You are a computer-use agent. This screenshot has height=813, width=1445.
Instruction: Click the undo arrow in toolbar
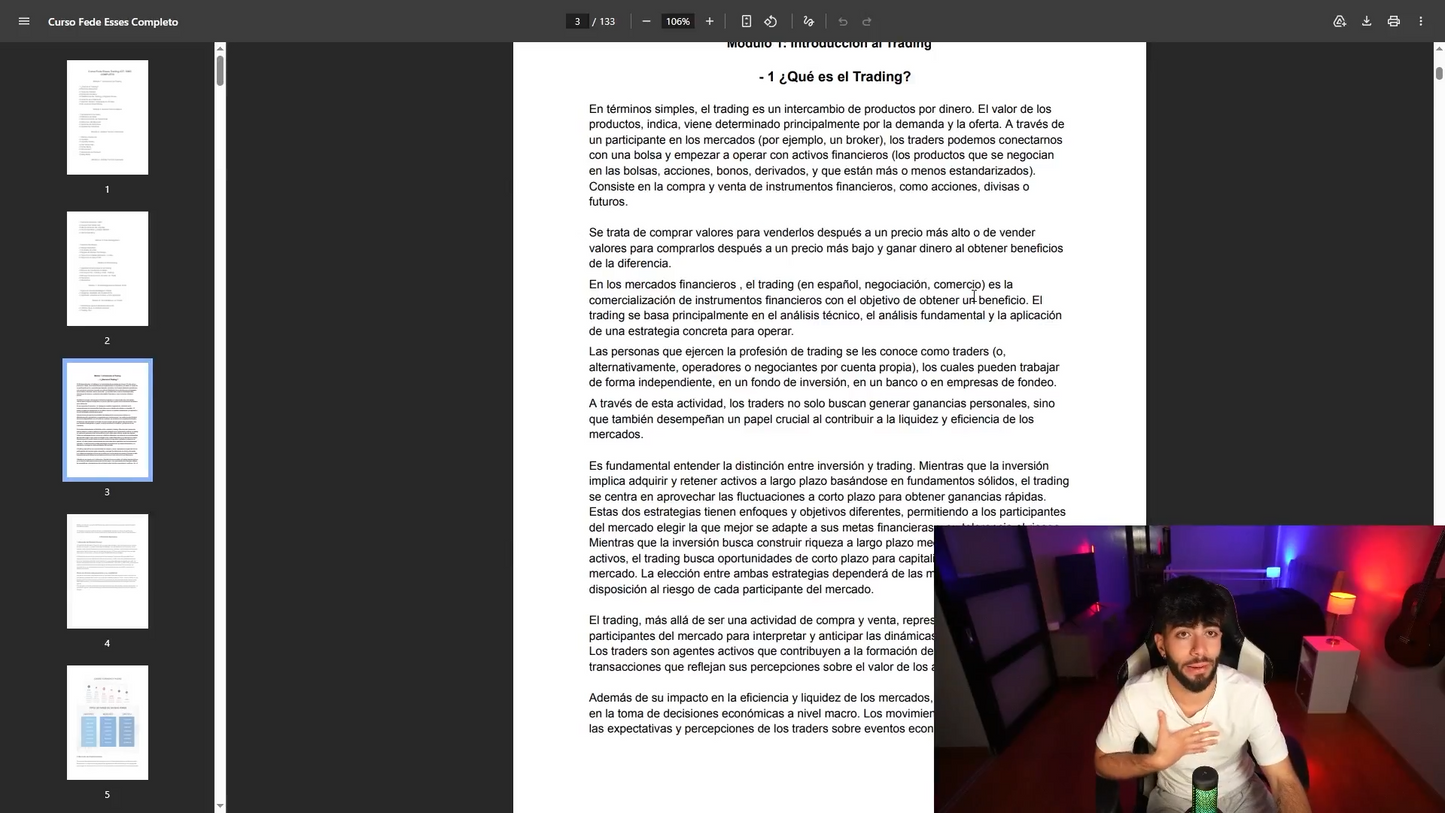click(x=842, y=21)
